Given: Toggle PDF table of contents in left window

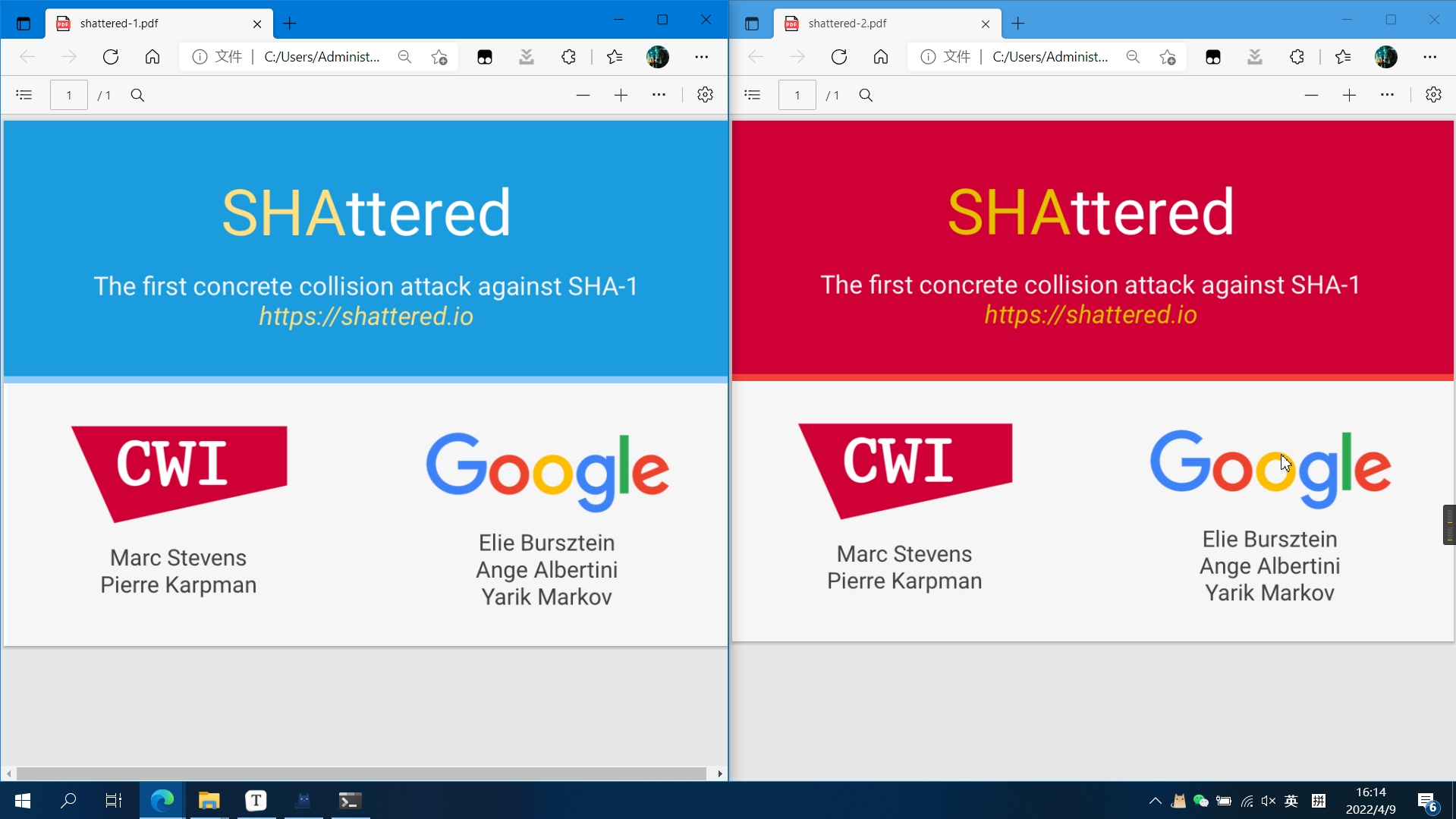Looking at the screenshot, I should tap(24, 95).
